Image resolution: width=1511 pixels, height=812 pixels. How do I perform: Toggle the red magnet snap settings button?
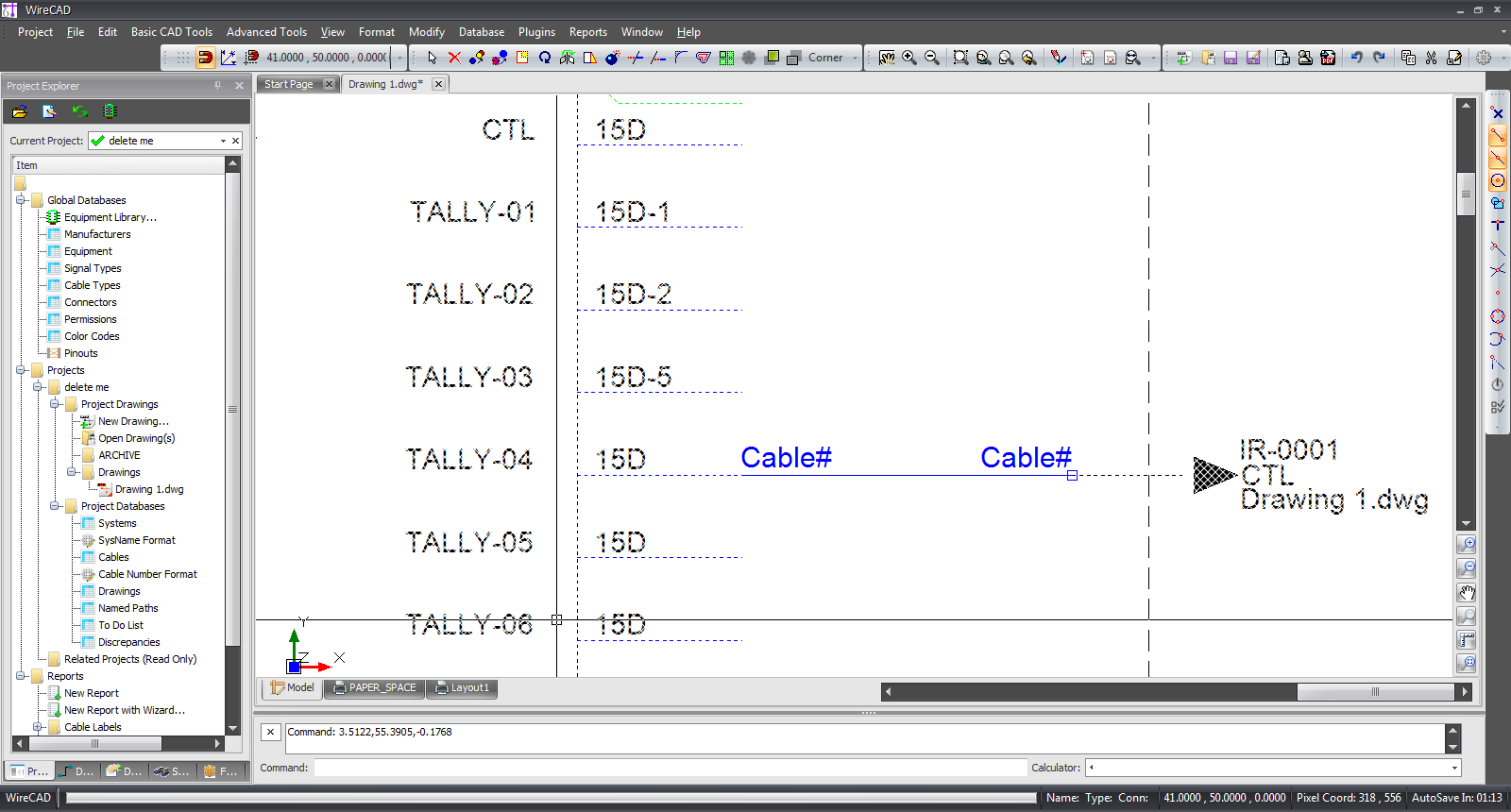tap(251, 58)
